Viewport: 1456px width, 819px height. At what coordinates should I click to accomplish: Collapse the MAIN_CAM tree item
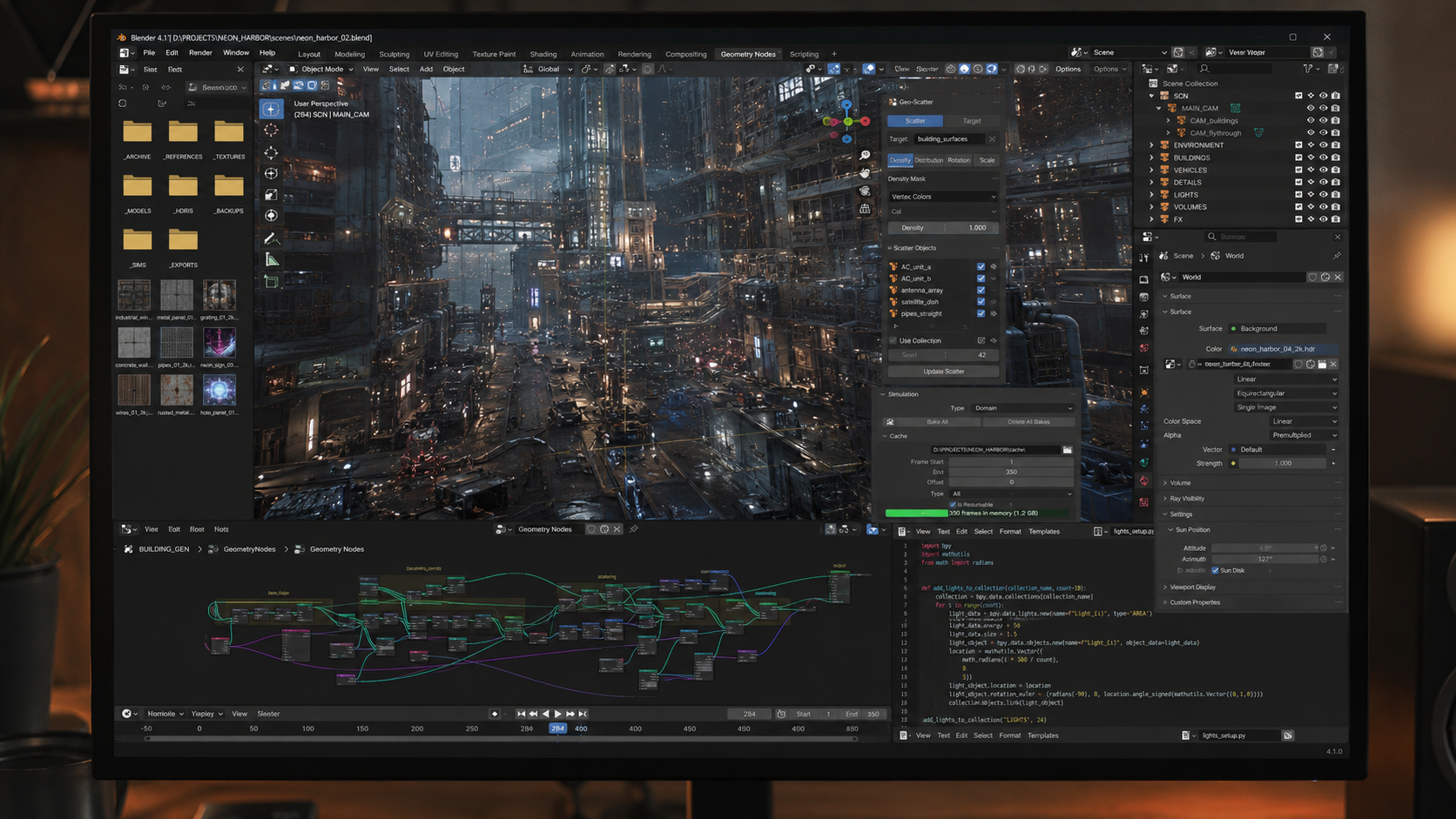pos(1159,108)
